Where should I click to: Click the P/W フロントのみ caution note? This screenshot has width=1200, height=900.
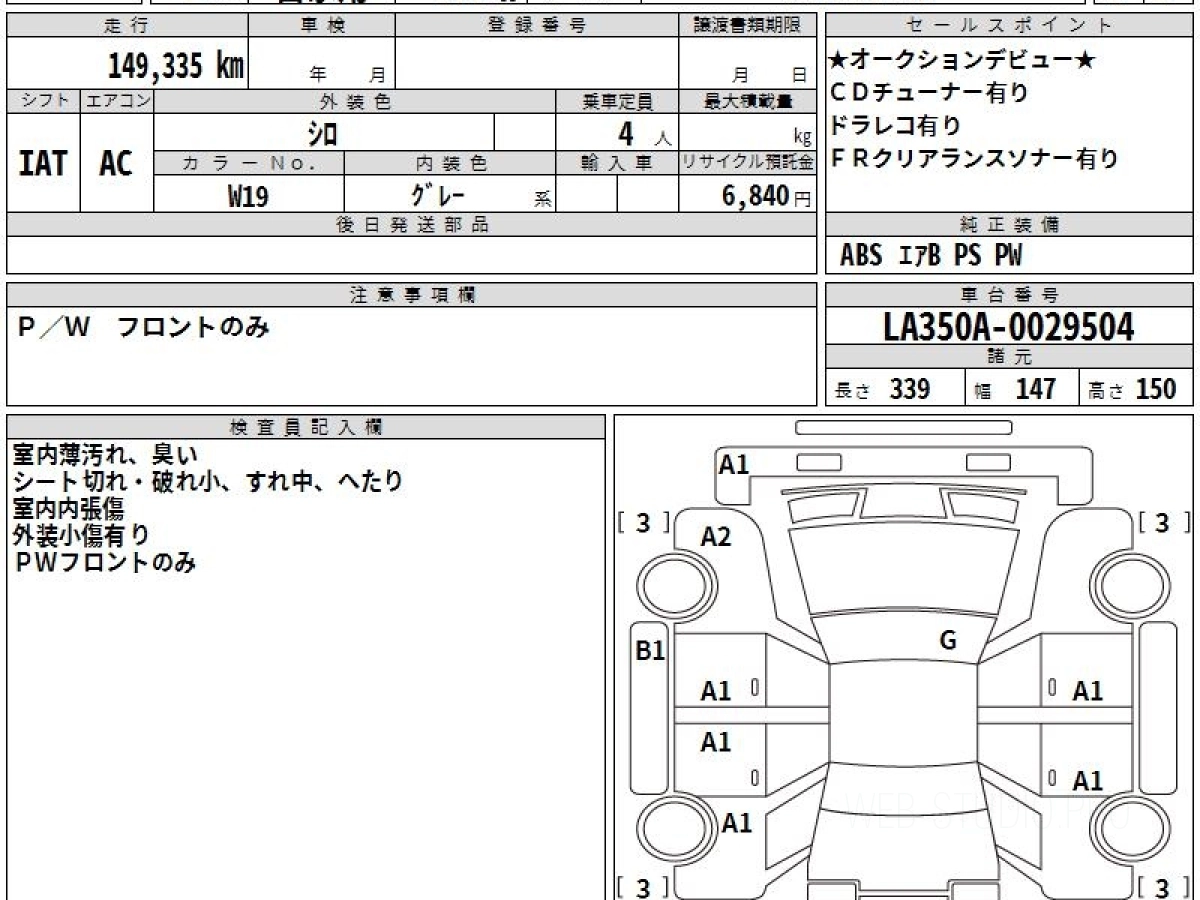(145, 327)
